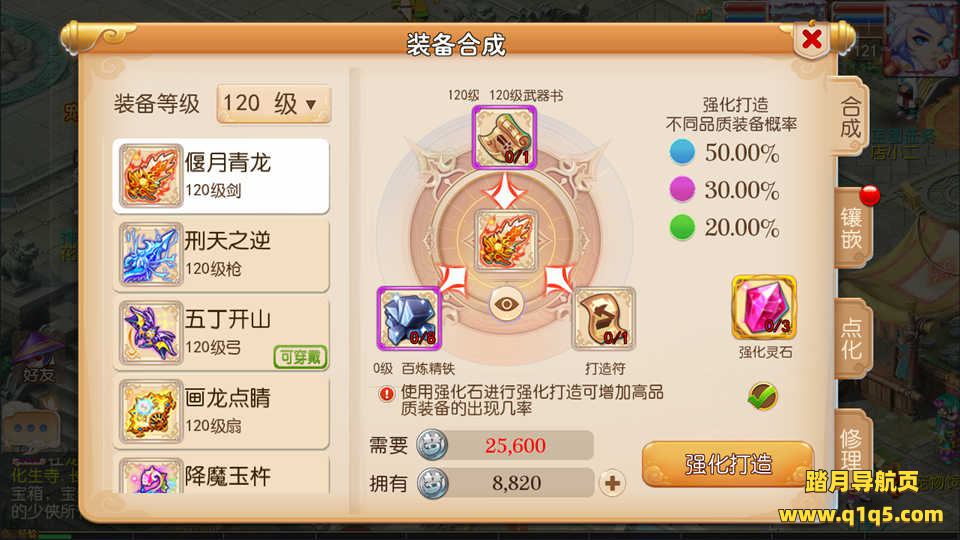Click the silver coin icon beside 需要

432,445
